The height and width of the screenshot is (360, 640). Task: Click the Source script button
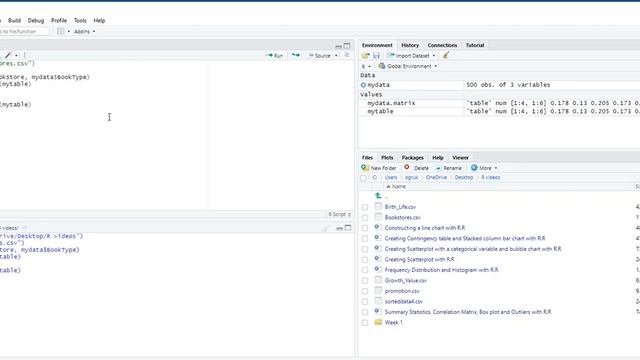[x=319, y=56]
